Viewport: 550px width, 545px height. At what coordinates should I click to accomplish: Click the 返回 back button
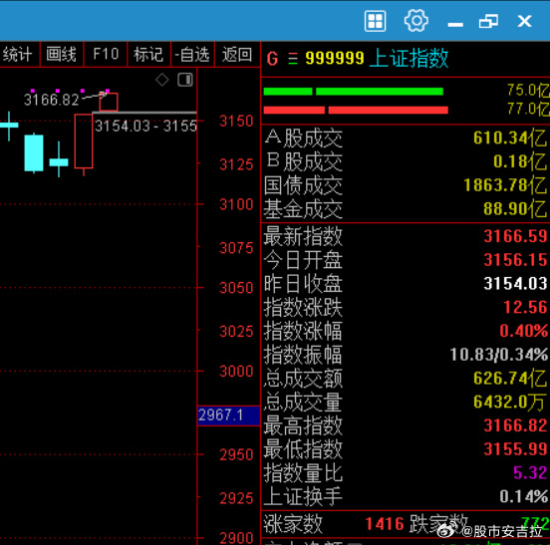tap(237, 55)
